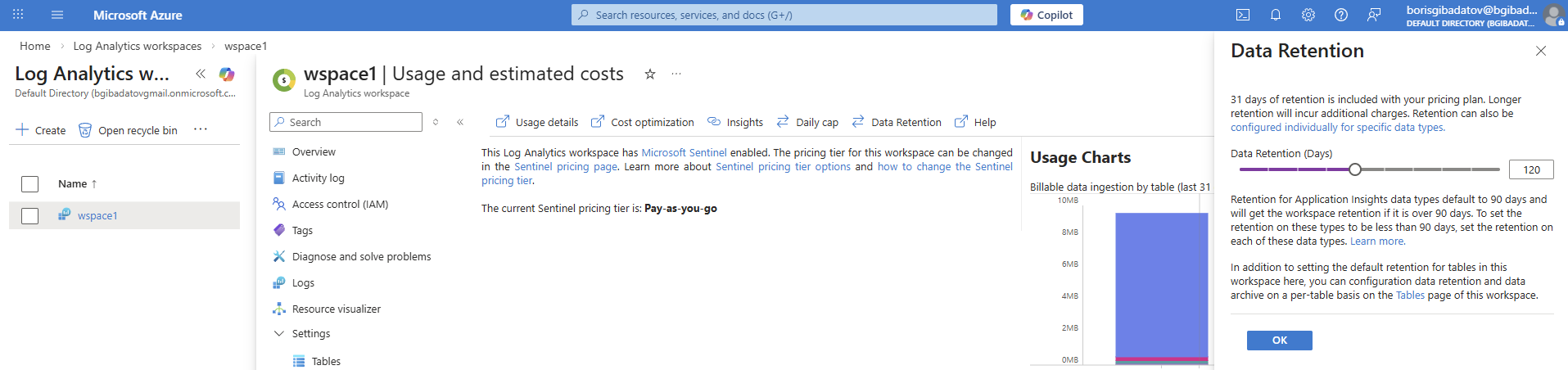Favorite wspace1 with the star icon
The image size is (1568, 370).
[649, 74]
